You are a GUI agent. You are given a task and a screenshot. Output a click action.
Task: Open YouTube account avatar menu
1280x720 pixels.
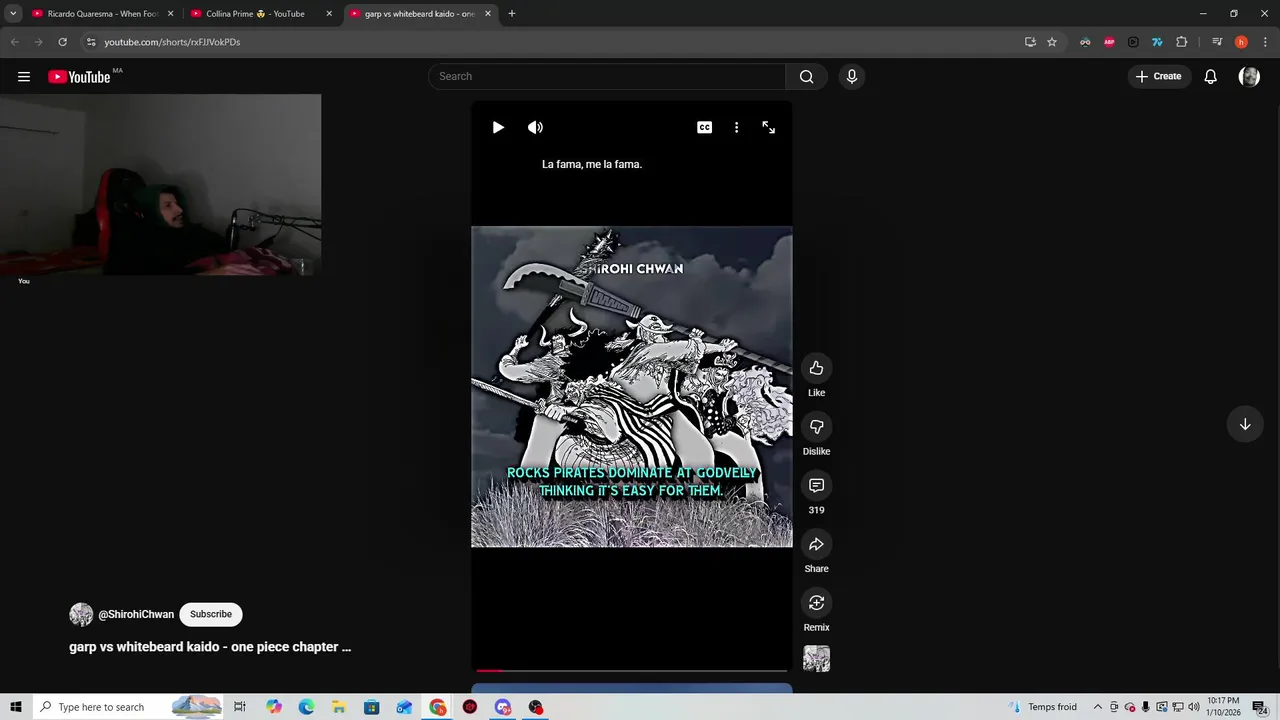[x=1249, y=77]
